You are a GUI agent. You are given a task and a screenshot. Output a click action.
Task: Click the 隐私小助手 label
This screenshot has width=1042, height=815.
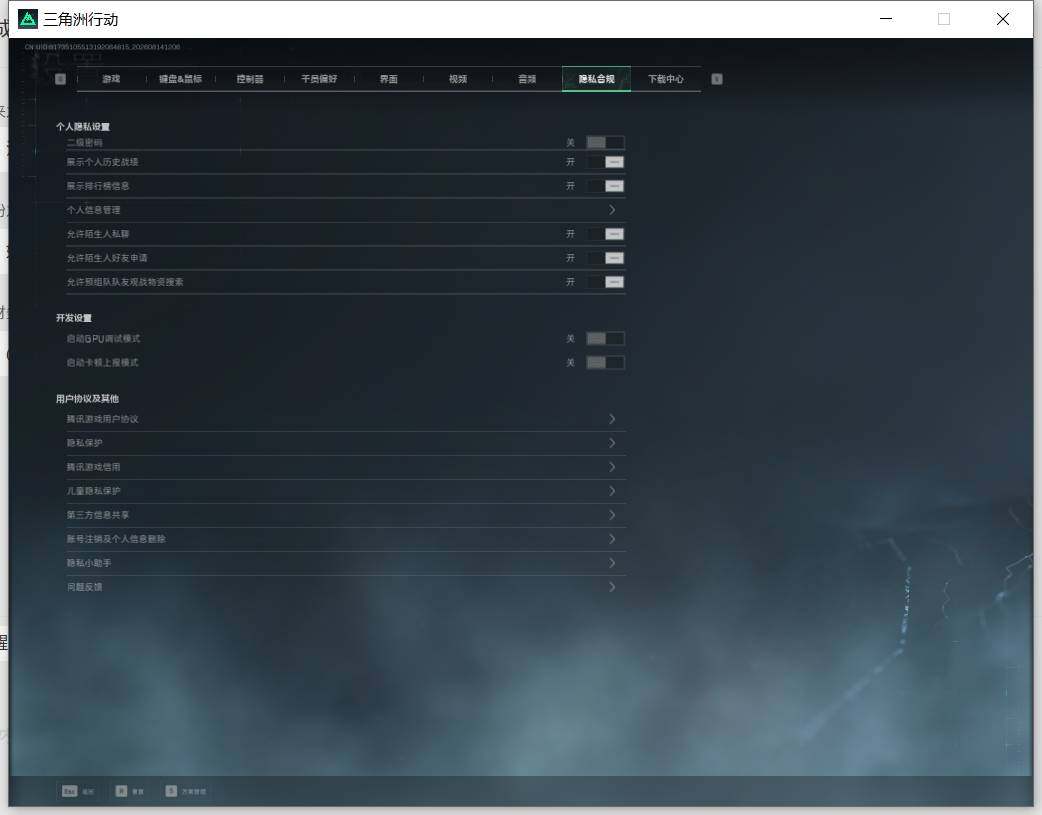[89, 562]
